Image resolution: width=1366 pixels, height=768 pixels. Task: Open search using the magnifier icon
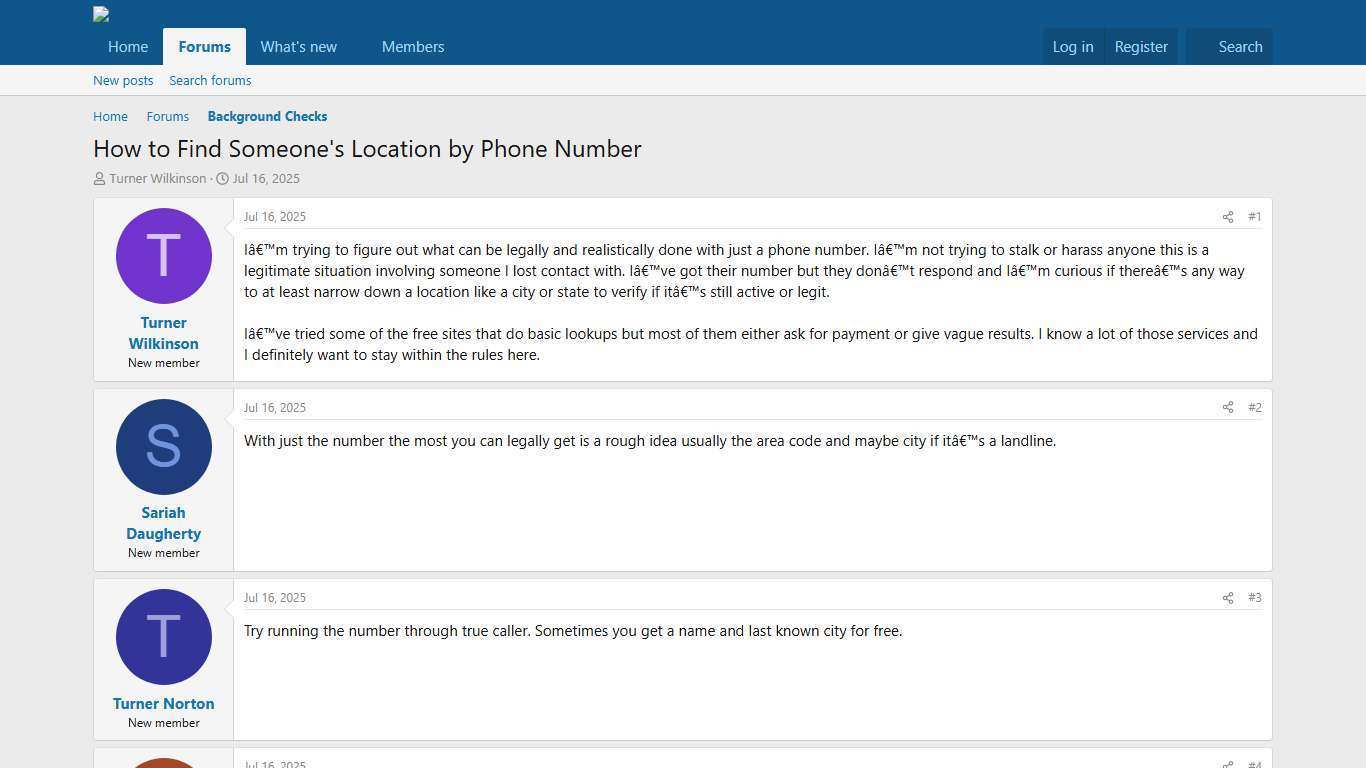(1240, 46)
